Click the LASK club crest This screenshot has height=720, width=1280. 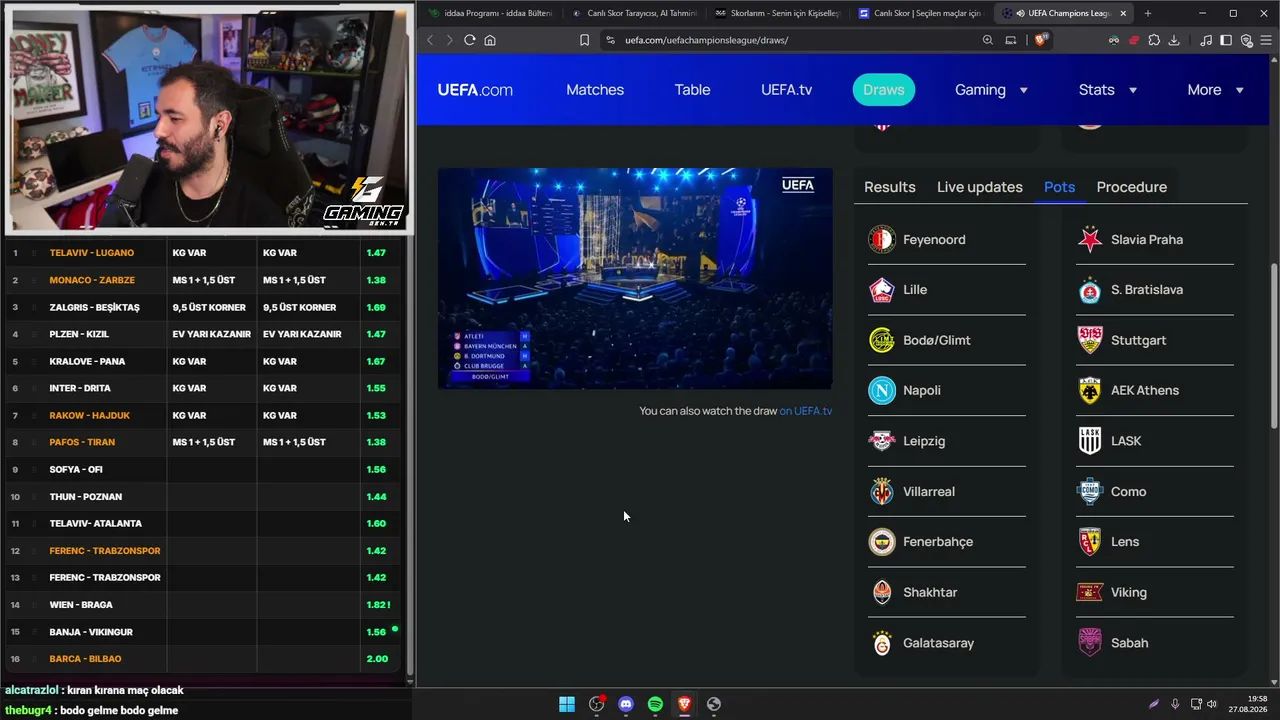[1090, 441]
